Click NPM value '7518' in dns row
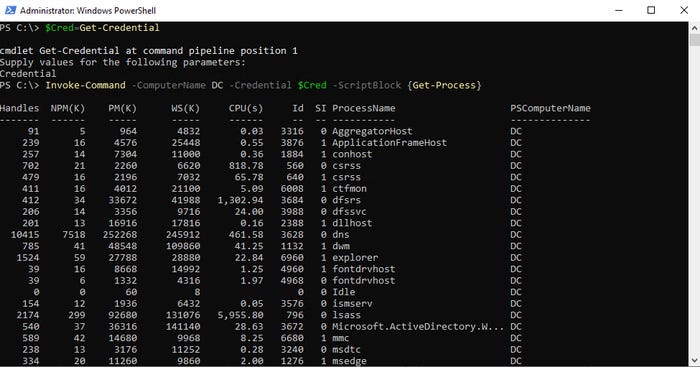Screen dimensions: 700x367 pos(74,235)
